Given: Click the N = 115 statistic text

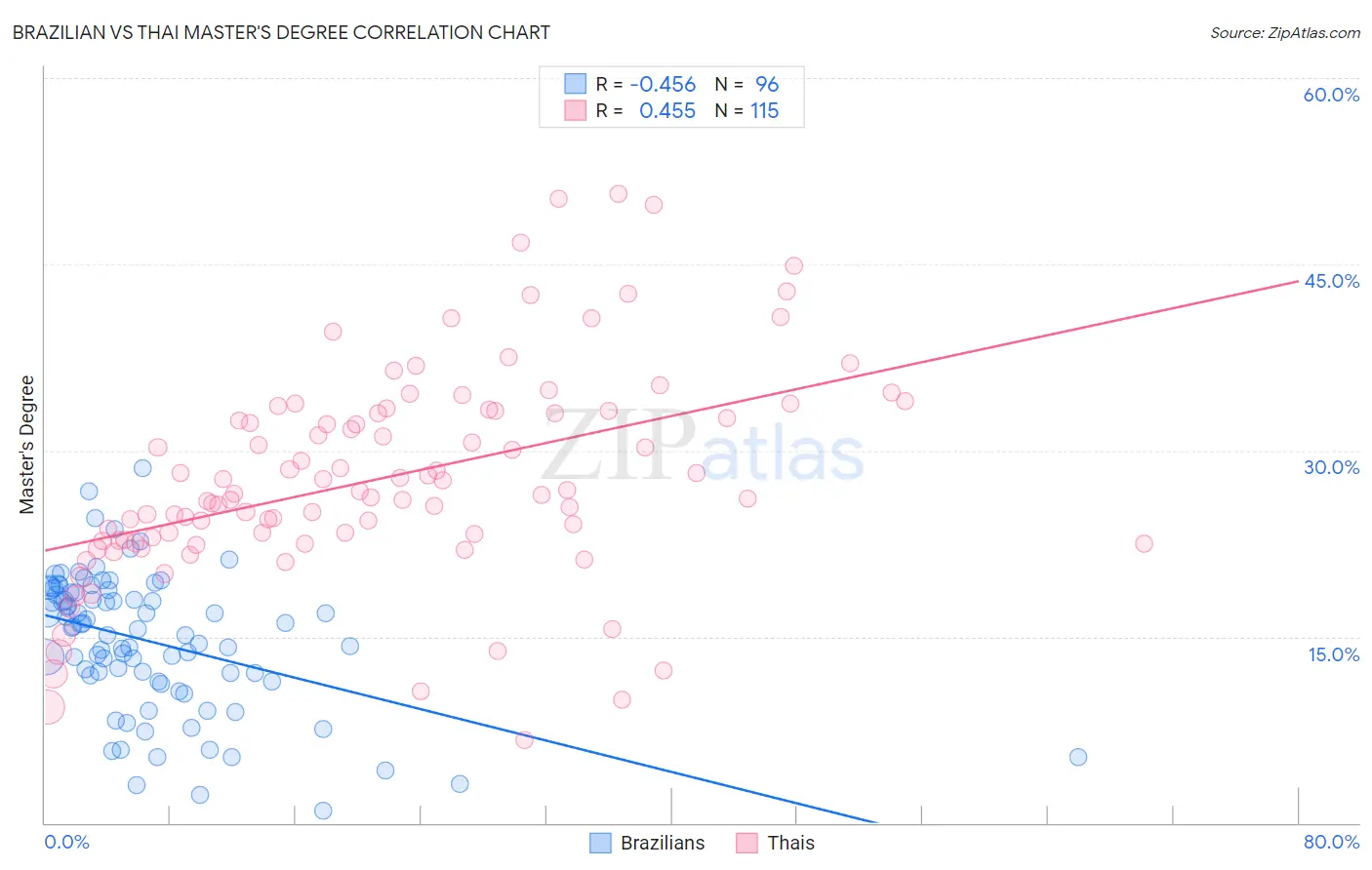Looking at the screenshot, I should [747, 110].
